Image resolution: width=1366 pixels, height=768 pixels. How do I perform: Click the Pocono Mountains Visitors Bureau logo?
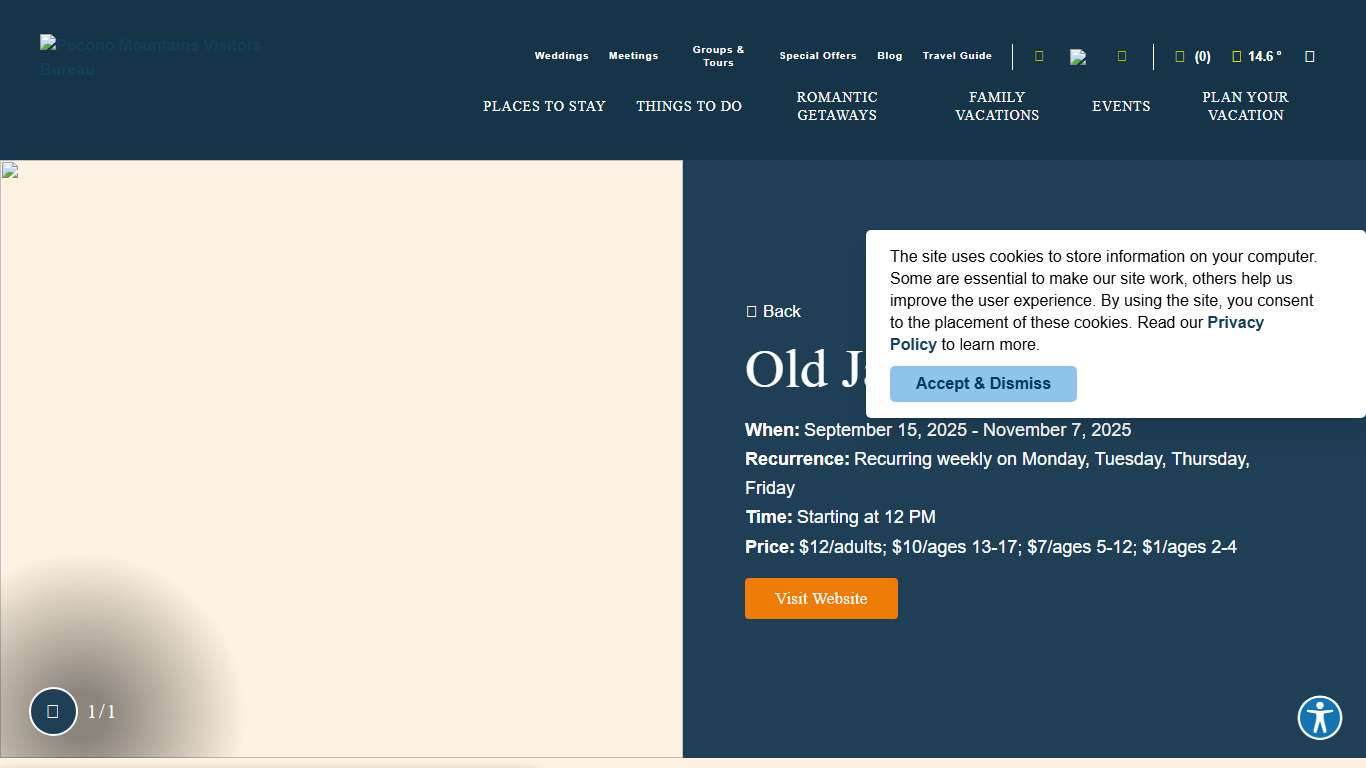[150, 57]
